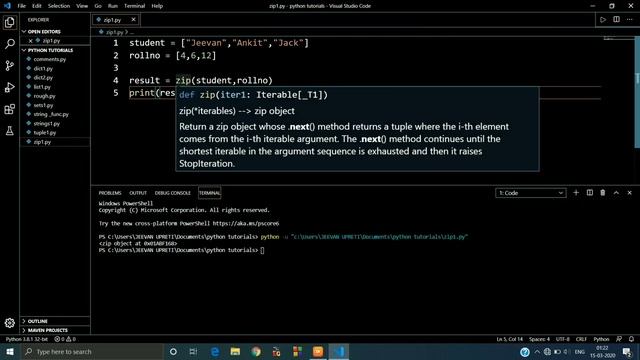
Task: Close zip1.py in Open Editors list
Action: 31,41
